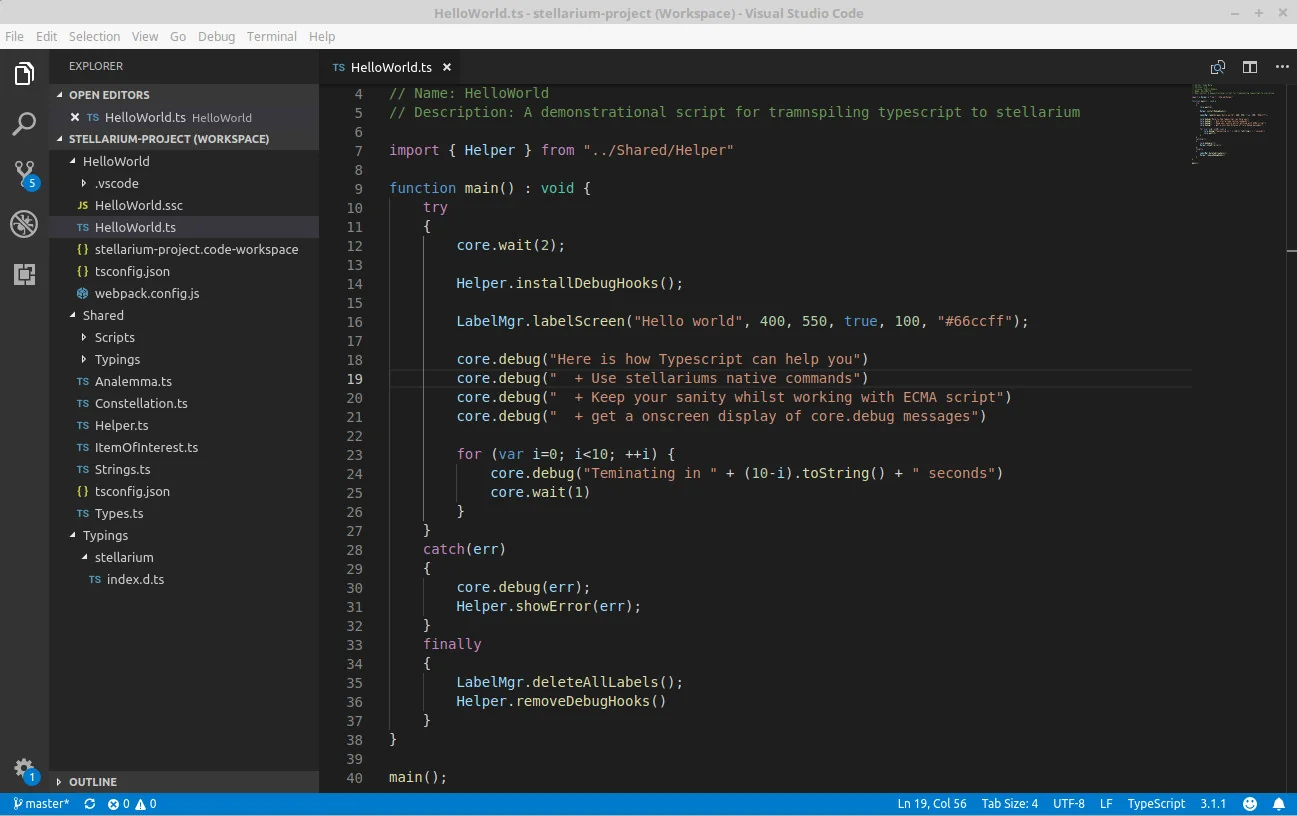
Task: Change UTF-8 file encoding
Action: (x=1068, y=804)
